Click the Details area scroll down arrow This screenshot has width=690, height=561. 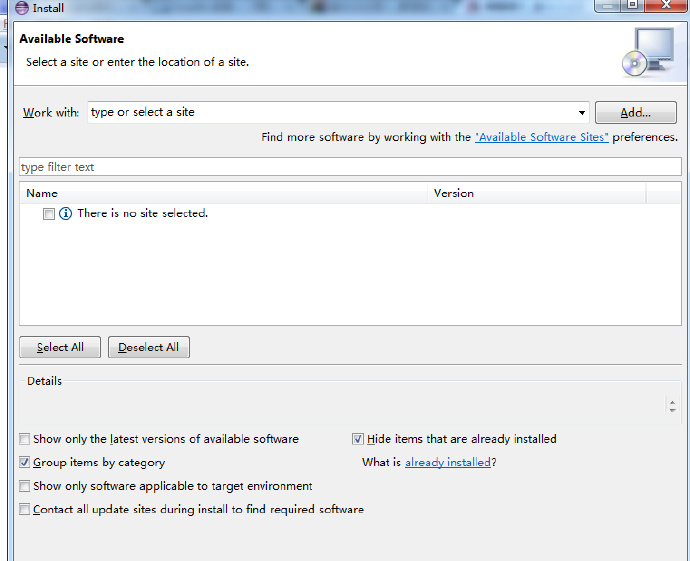pos(672,410)
